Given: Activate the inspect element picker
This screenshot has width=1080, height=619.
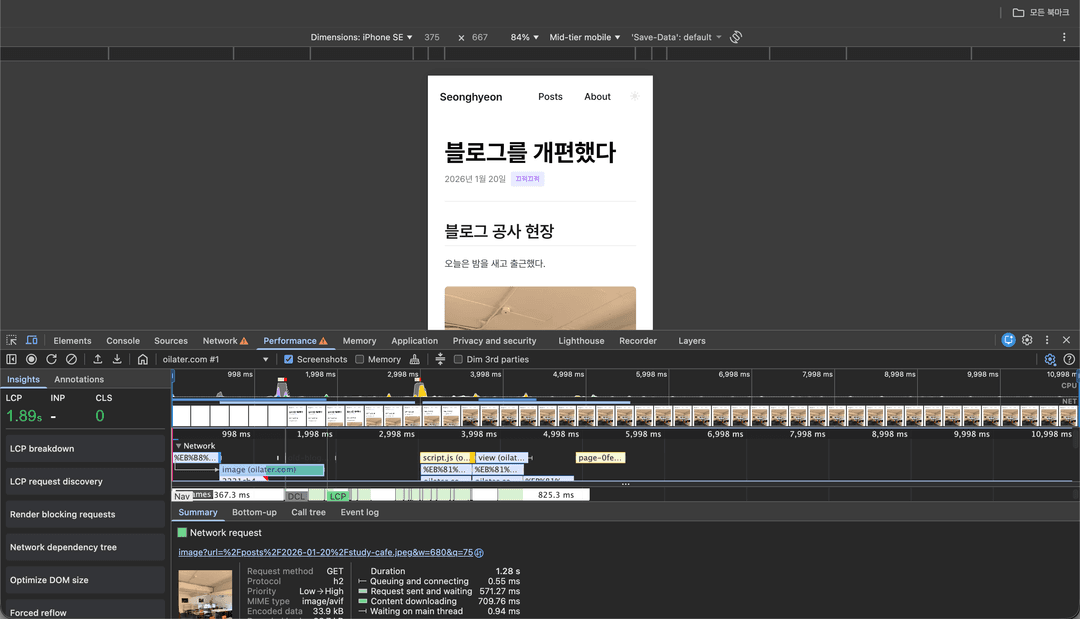Looking at the screenshot, I should click(x=11, y=340).
